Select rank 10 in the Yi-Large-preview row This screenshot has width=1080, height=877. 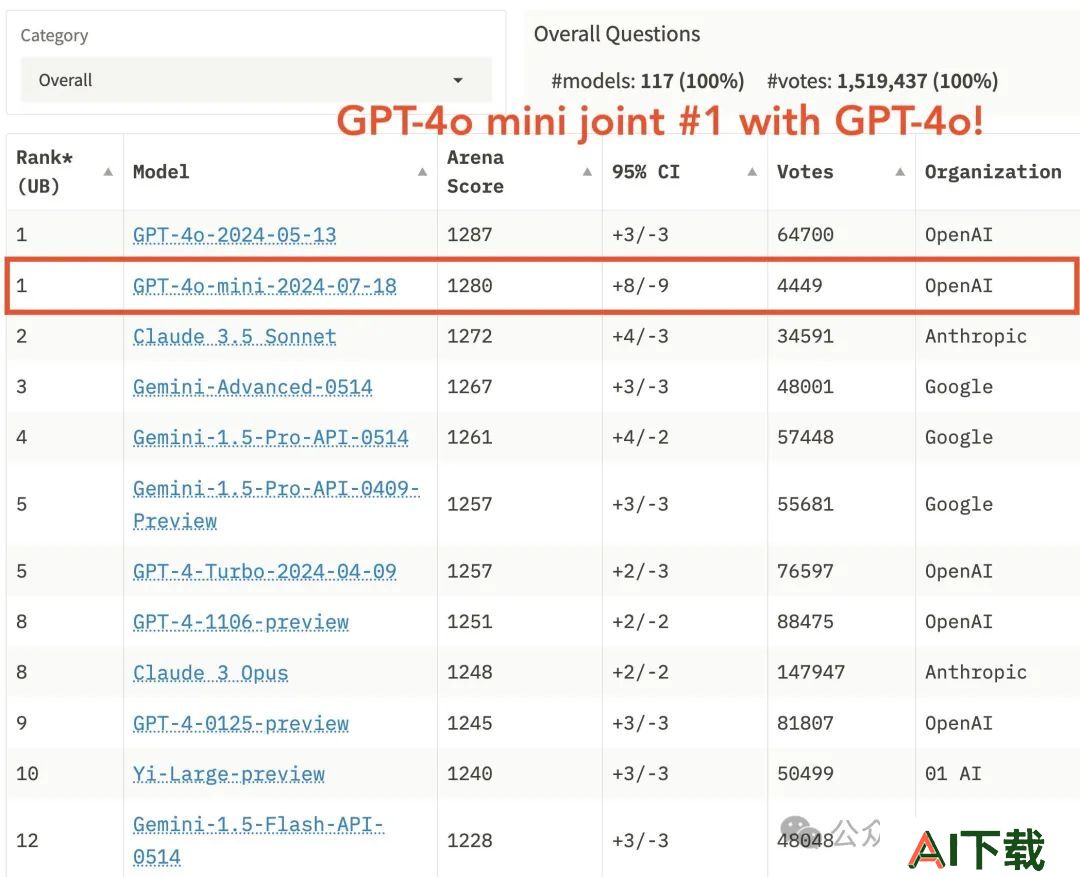click(28, 774)
